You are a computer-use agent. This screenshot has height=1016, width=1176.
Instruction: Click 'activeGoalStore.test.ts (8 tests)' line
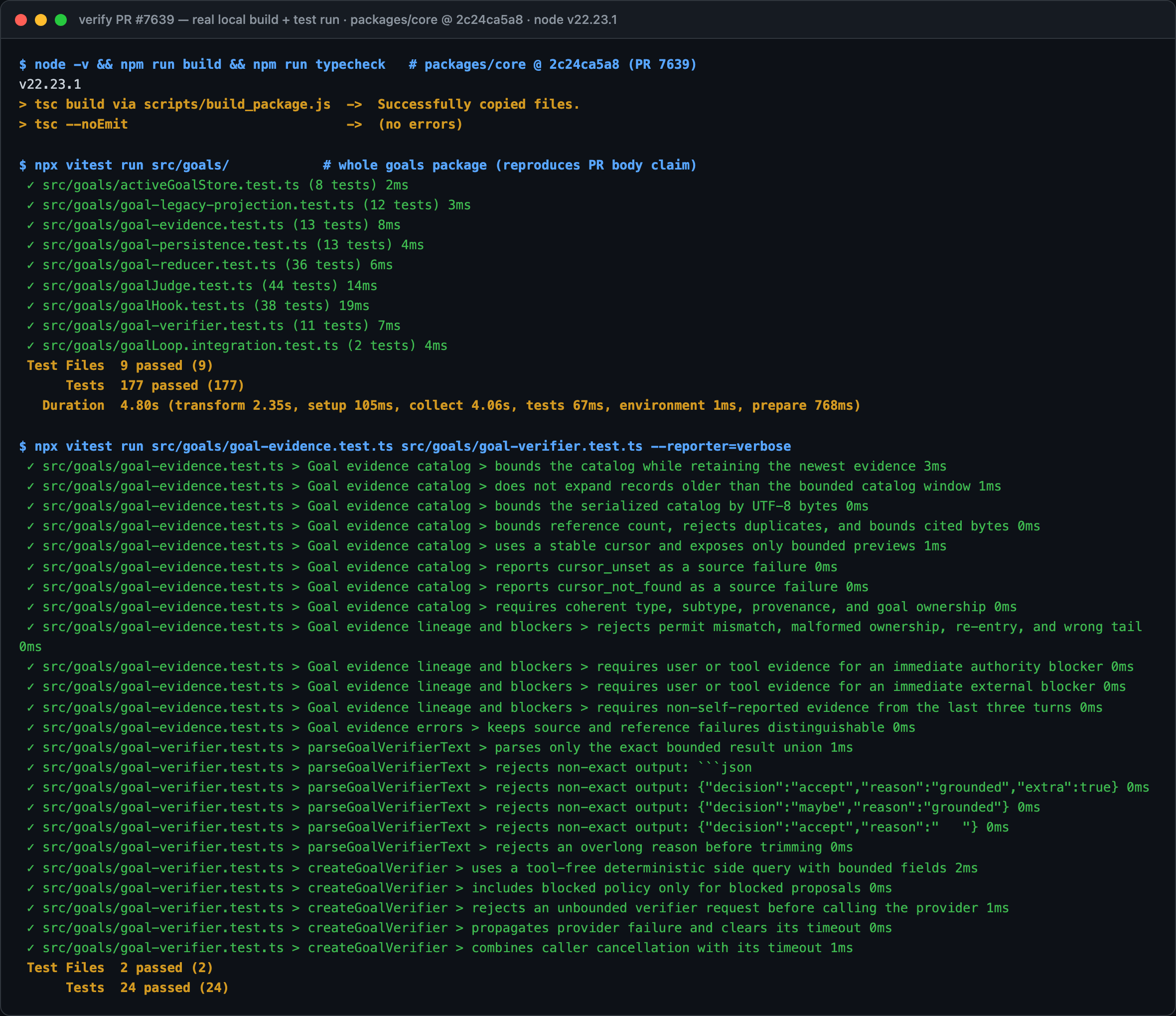(x=217, y=184)
